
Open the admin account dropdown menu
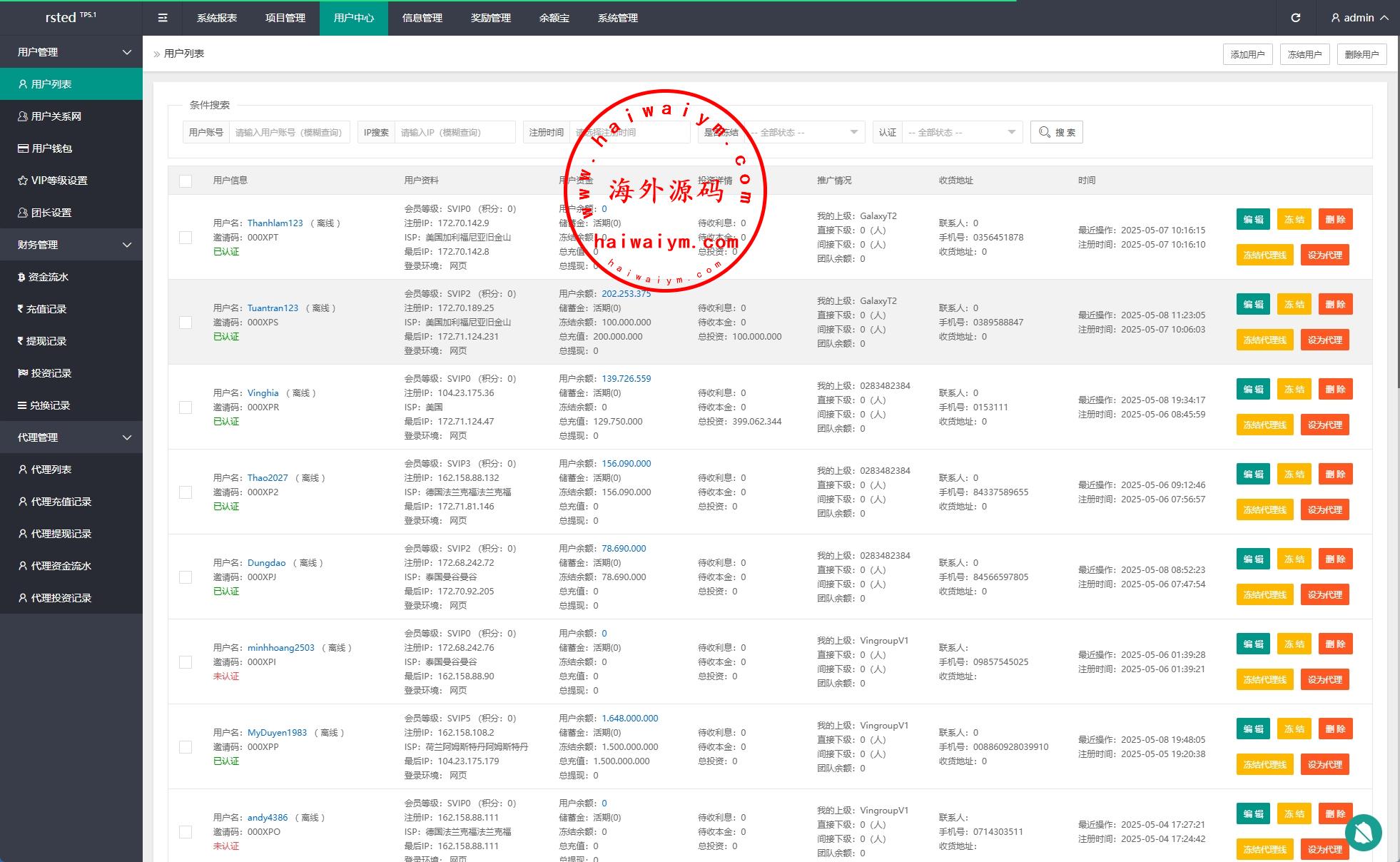point(1359,18)
